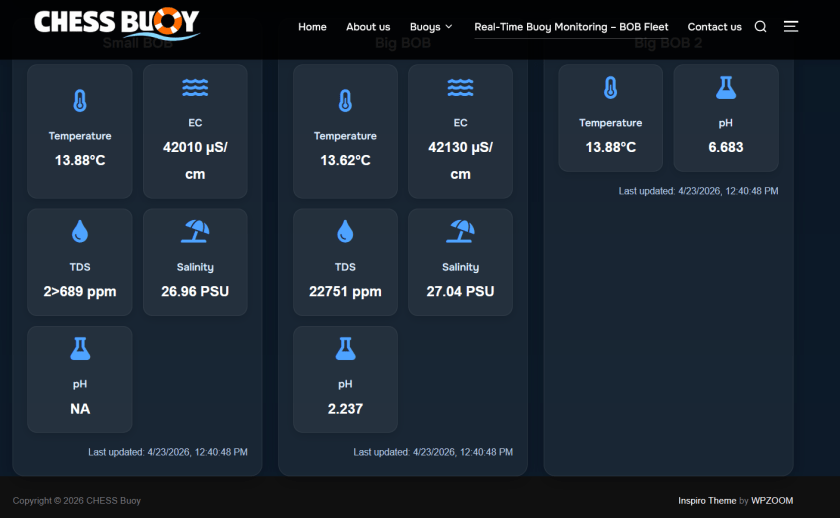
Task: Click Big BOB pH 2.237 card
Action: [345, 379]
